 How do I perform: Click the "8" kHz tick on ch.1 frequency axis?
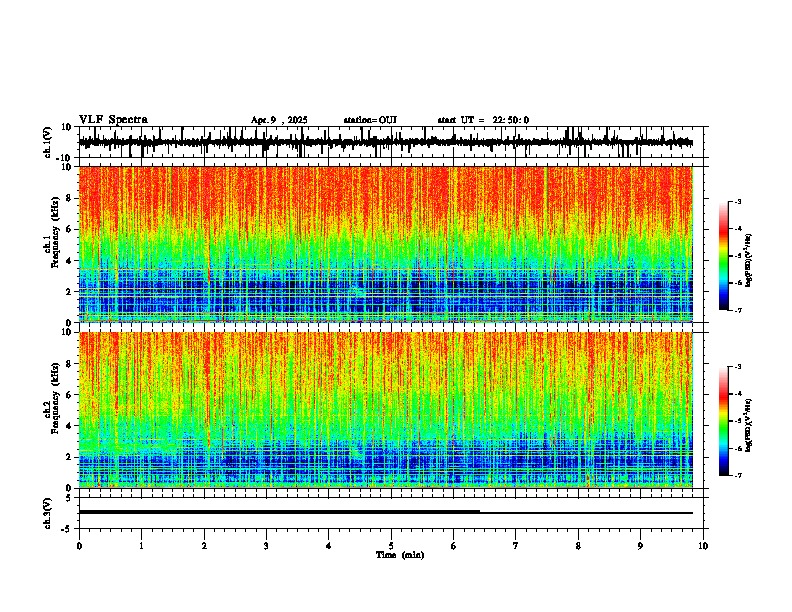coord(70,198)
